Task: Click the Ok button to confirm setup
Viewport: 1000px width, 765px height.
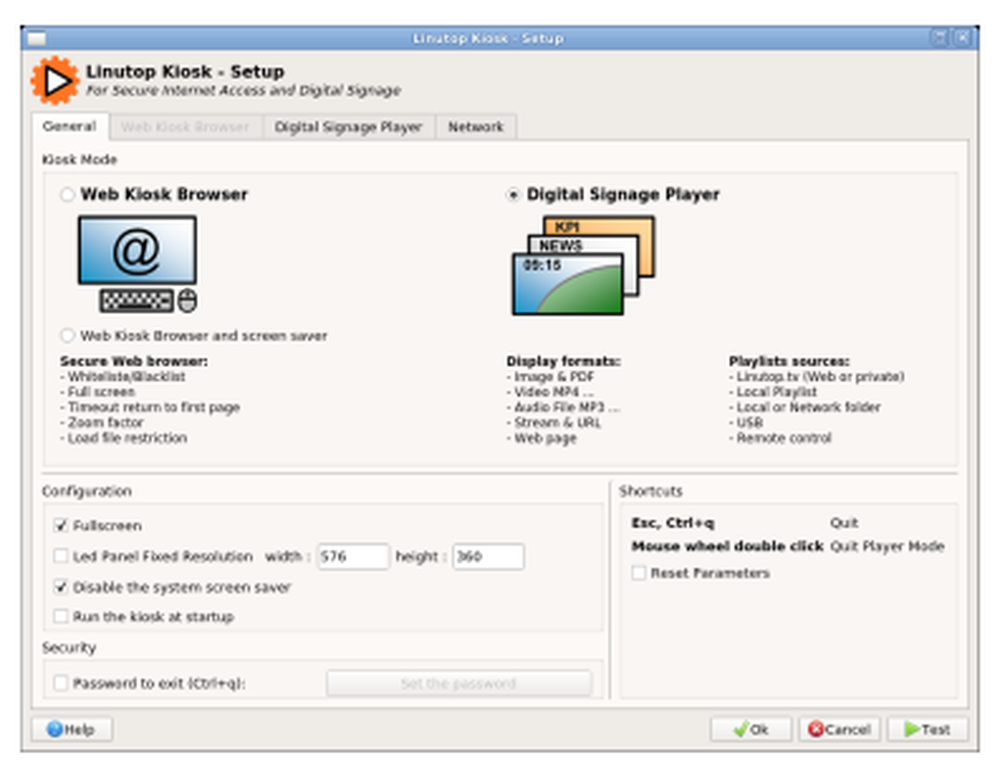Action: 752,729
